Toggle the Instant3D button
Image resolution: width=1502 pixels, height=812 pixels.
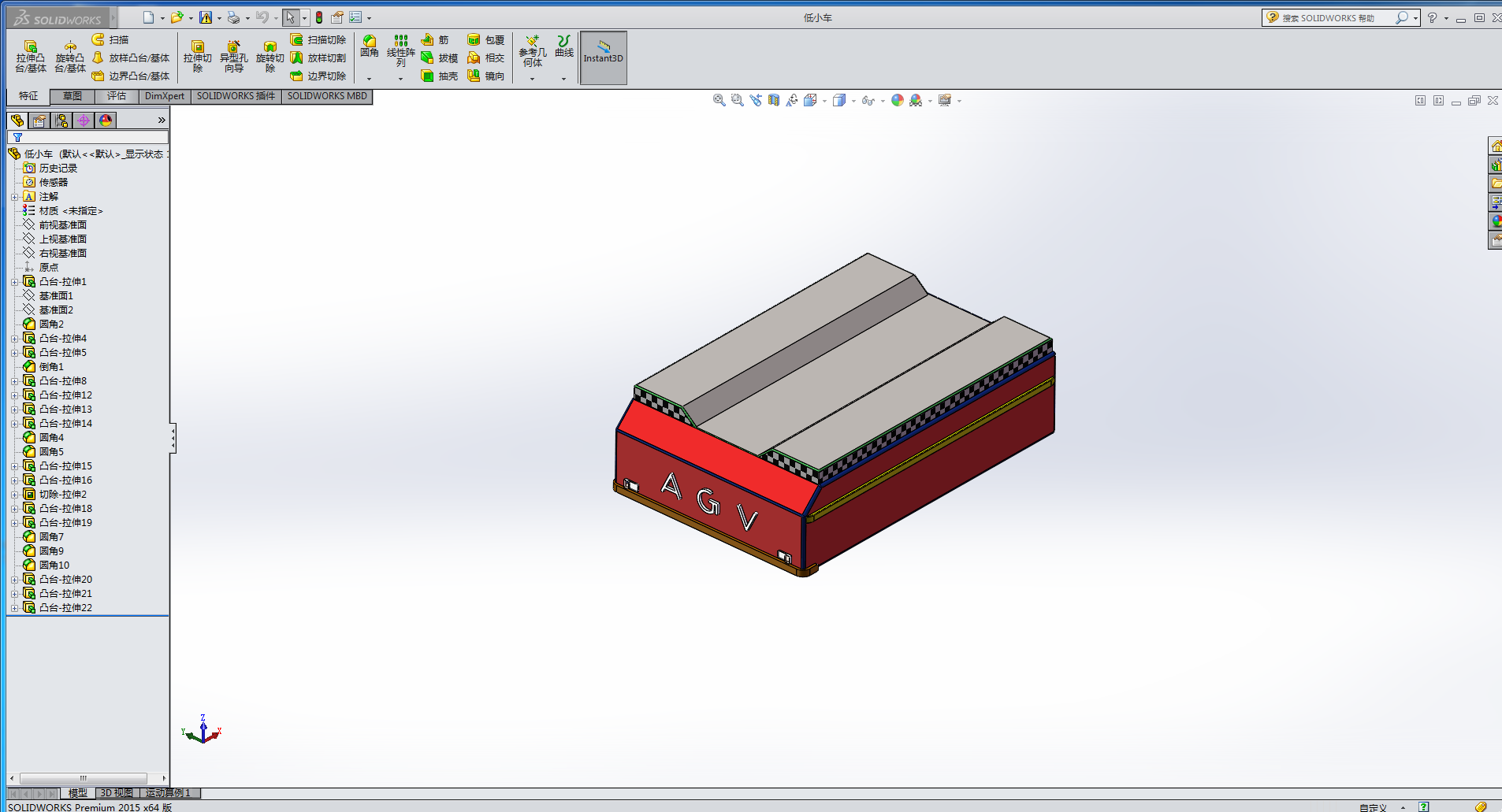(x=603, y=57)
